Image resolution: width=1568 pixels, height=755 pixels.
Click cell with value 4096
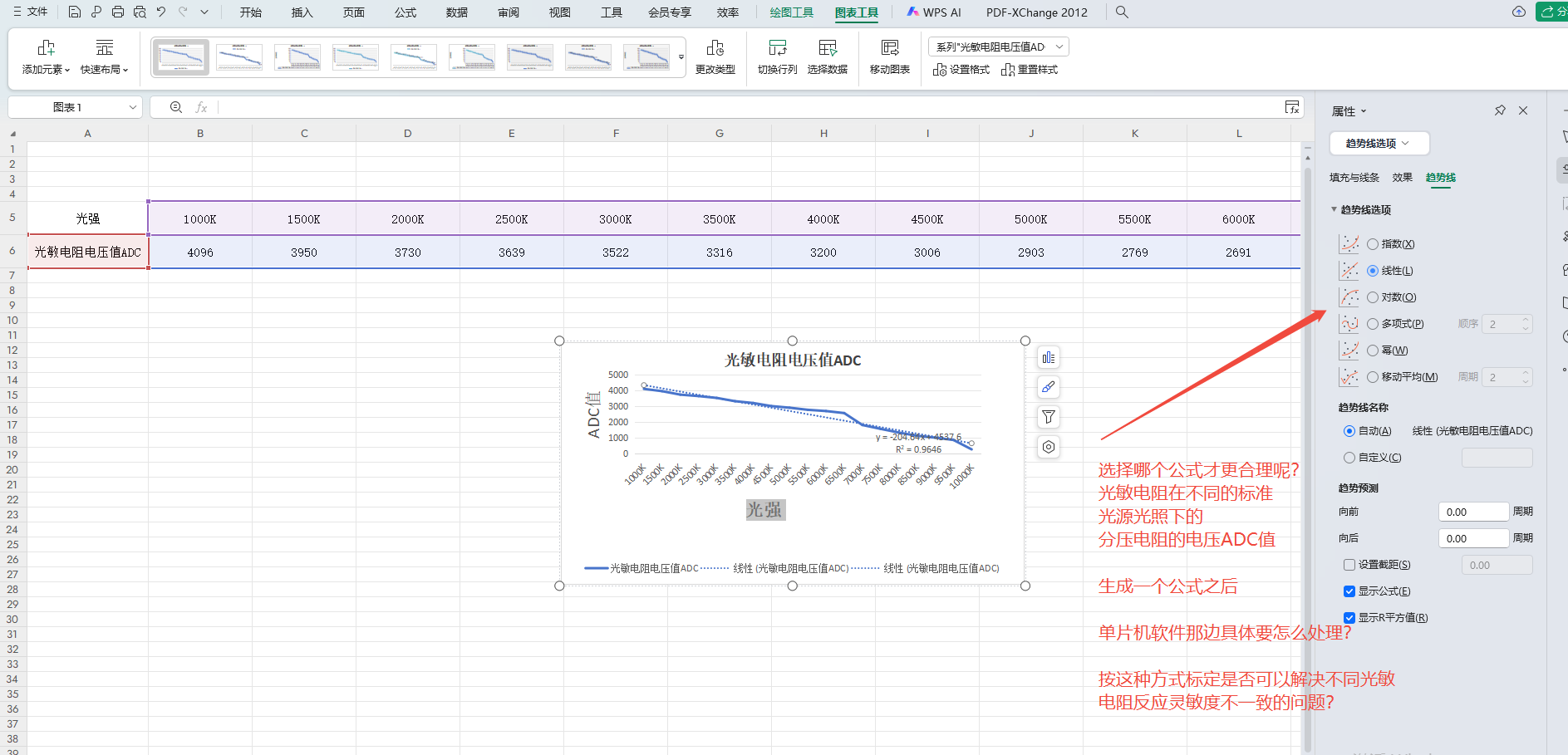point(200,252)
